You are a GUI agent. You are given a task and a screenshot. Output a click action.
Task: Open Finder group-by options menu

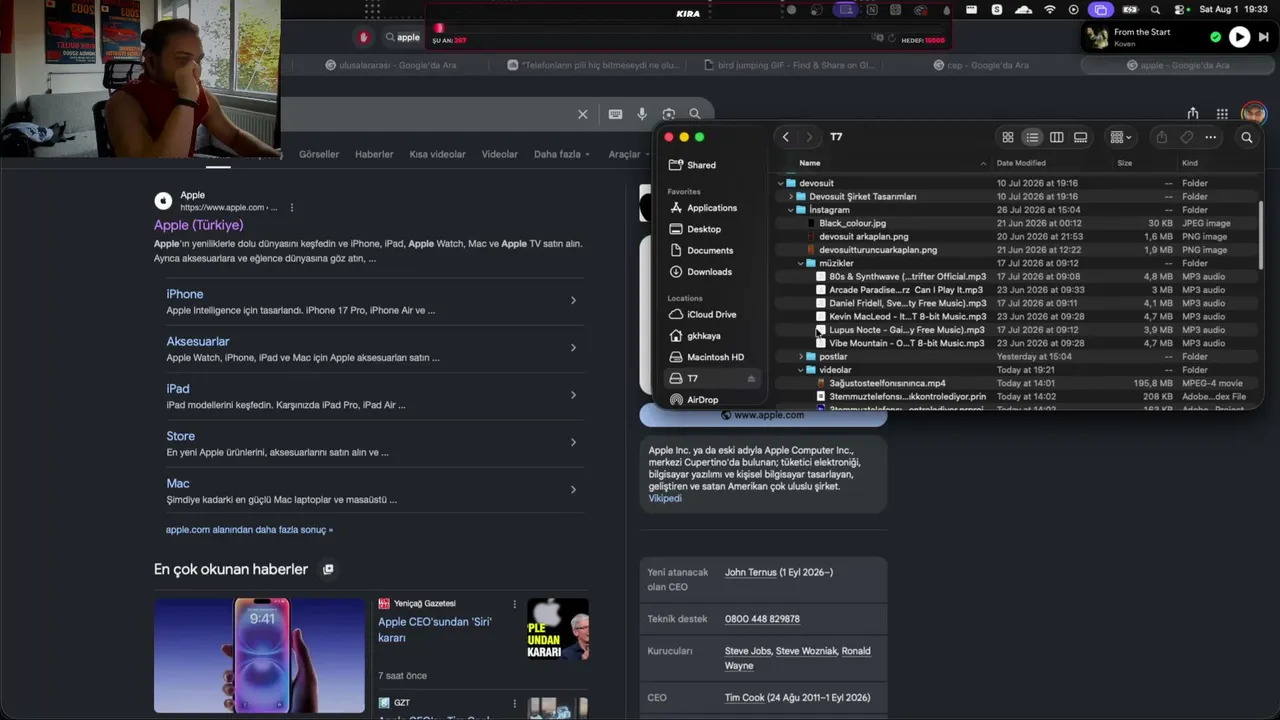(1121, 137)
